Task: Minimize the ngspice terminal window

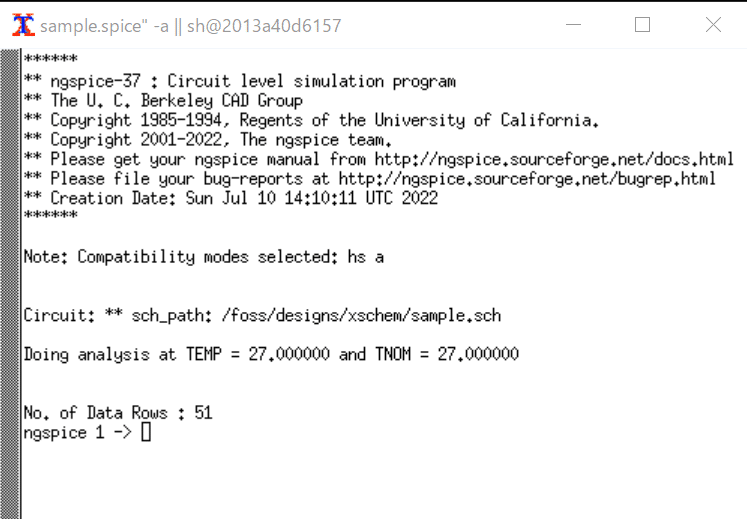Action: click(573, 25)
